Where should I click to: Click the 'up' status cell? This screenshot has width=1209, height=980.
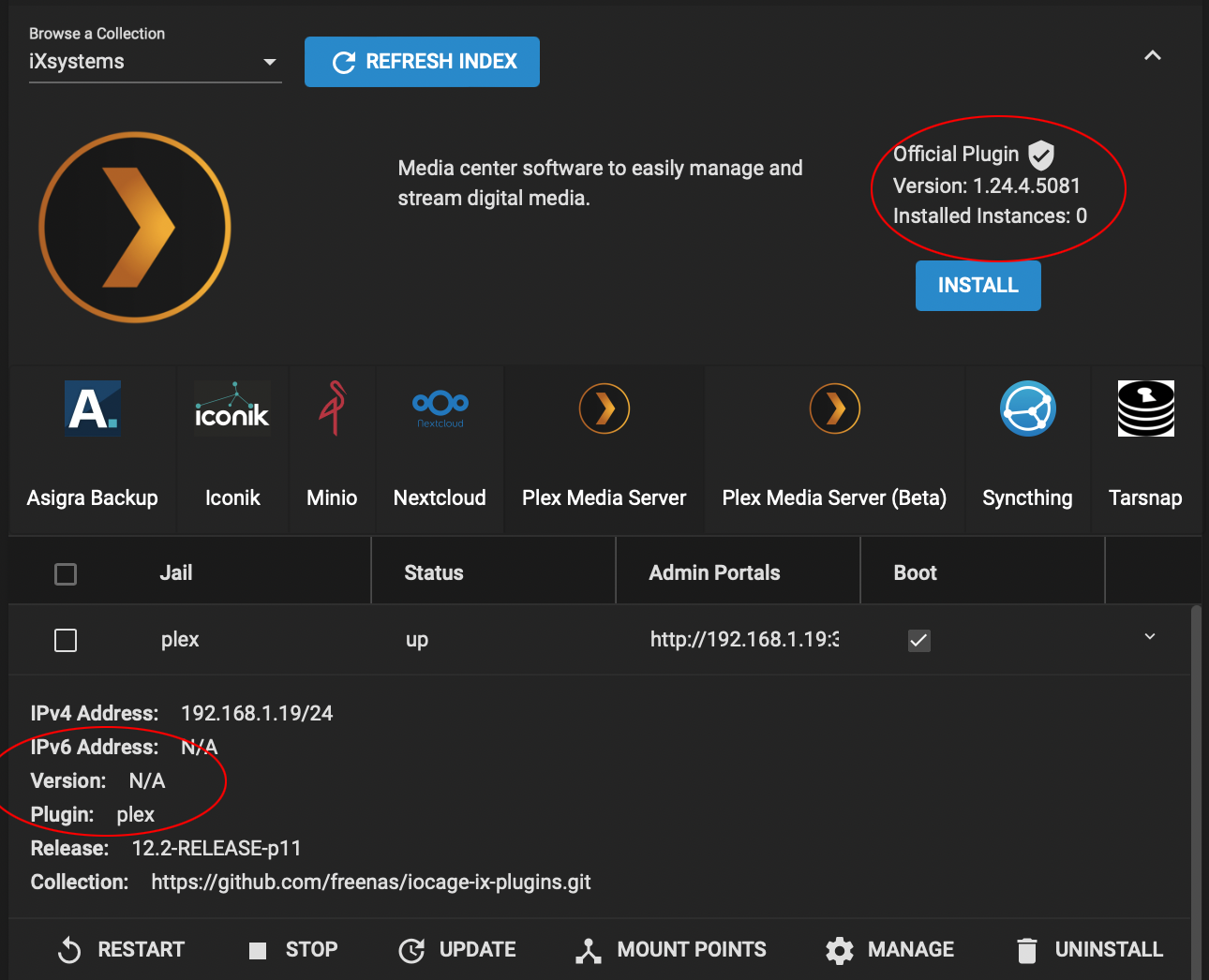417,641
